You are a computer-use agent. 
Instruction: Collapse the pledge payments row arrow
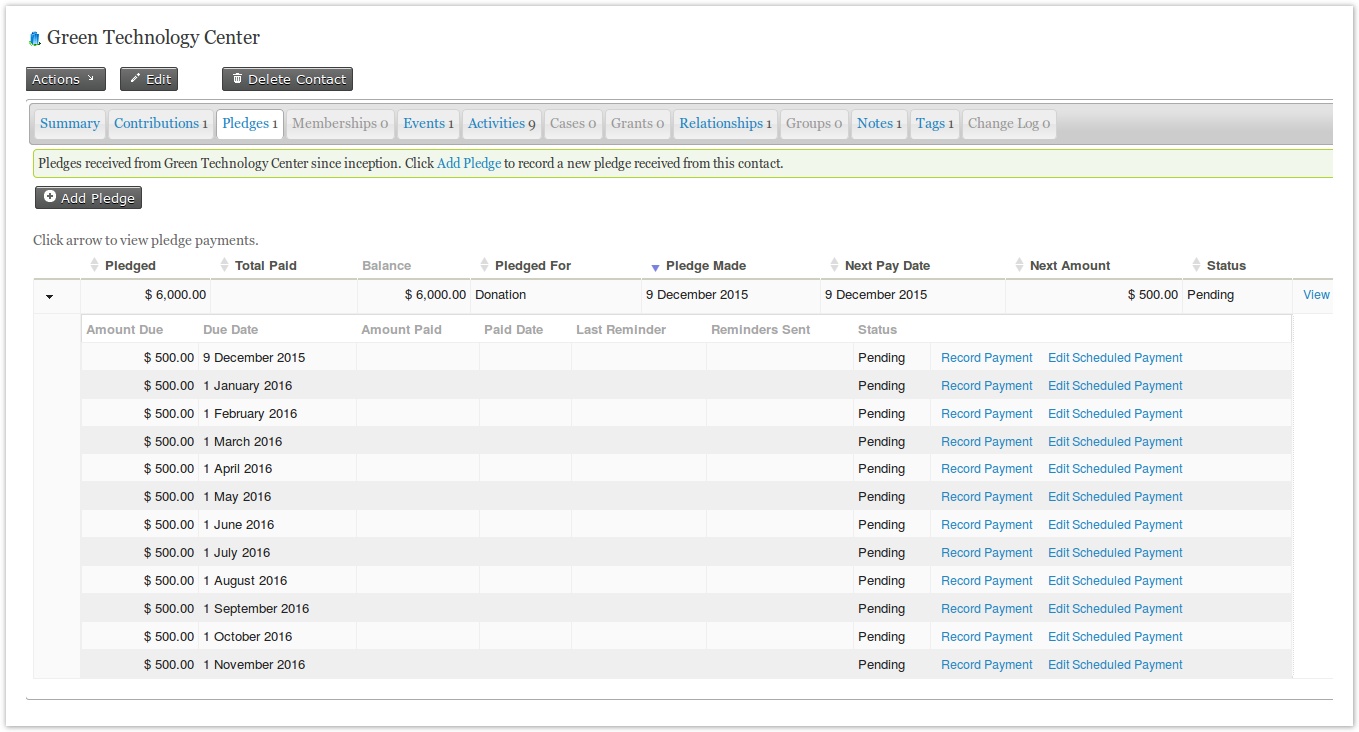click(x=49, y=296)
